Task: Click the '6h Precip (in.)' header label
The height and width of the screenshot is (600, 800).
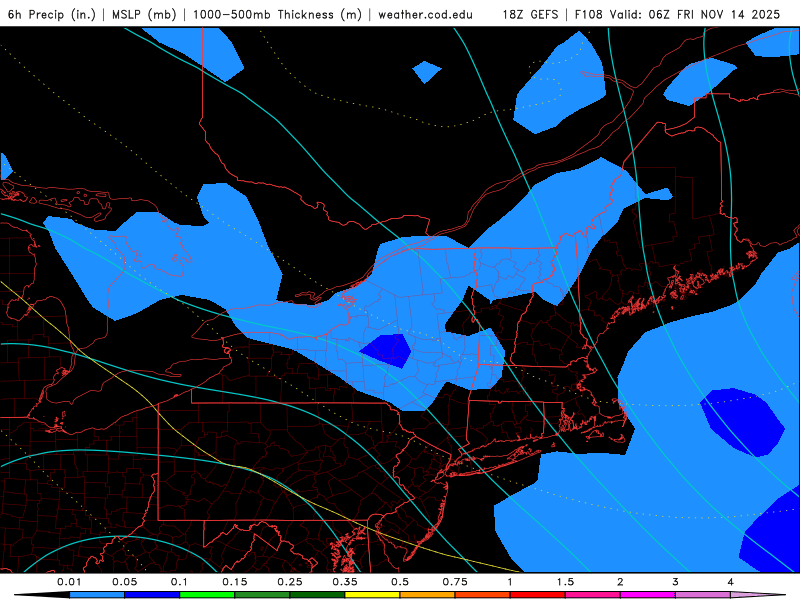Action: pos(52,14)
